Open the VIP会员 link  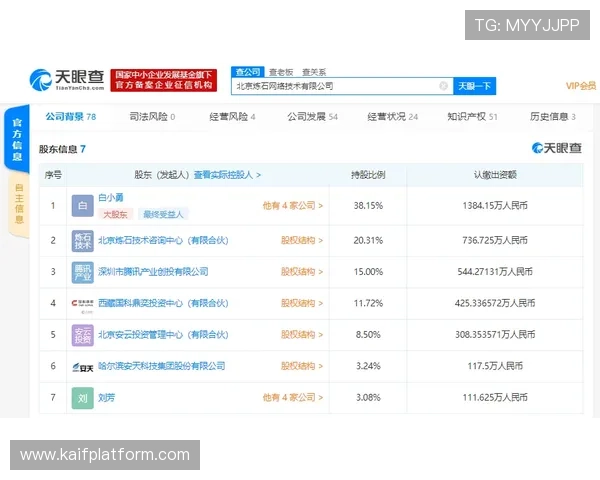coord(581,86)
